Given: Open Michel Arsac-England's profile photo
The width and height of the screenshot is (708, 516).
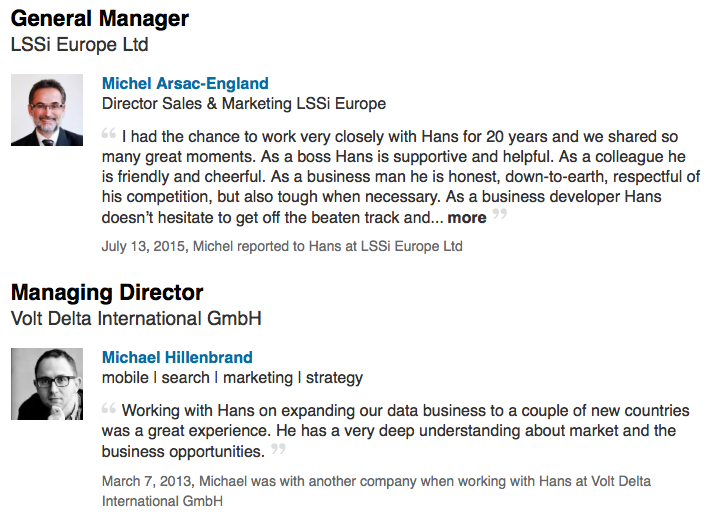Looking at the screenshot, I should (x=47, y=110).
